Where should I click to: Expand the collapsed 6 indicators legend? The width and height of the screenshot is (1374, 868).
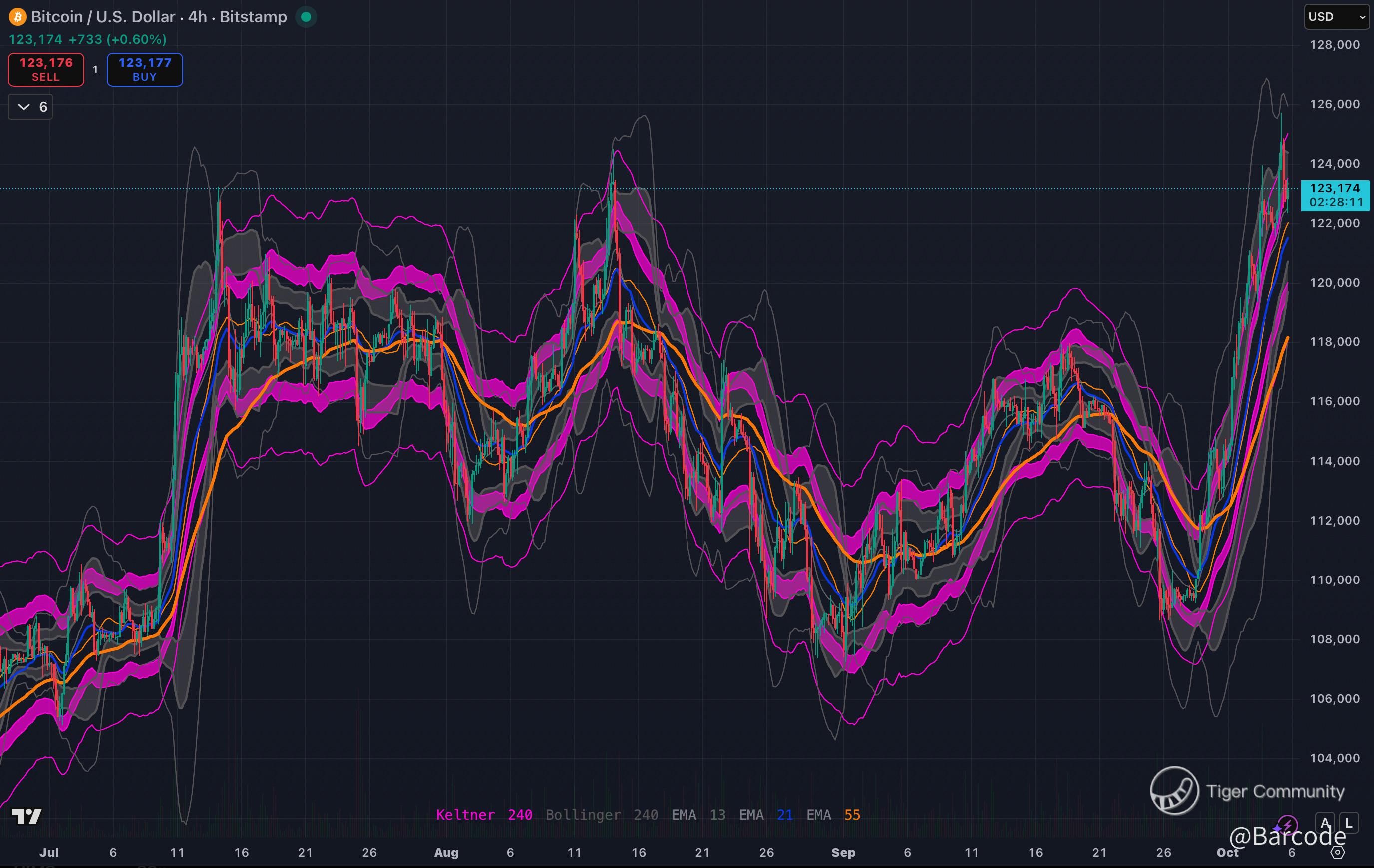point(31,107)
